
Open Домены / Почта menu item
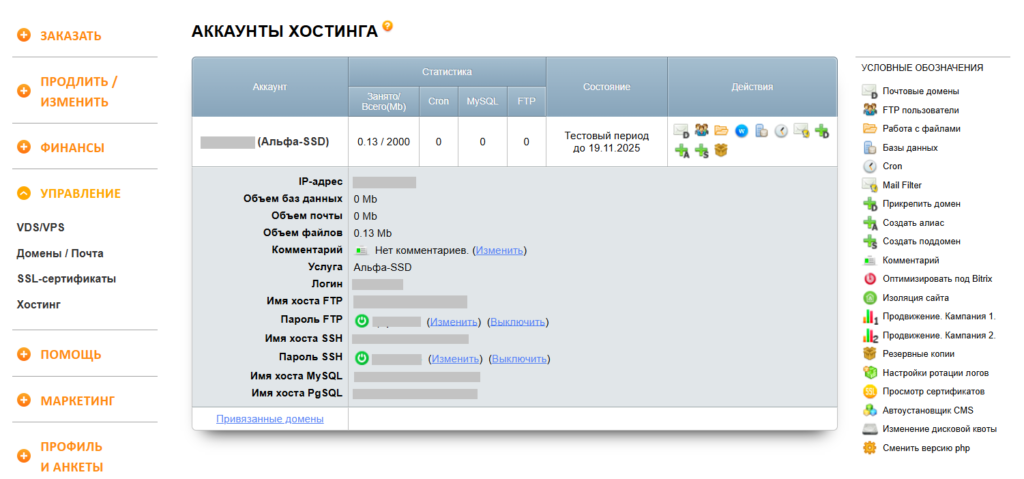tap(60, 253)
